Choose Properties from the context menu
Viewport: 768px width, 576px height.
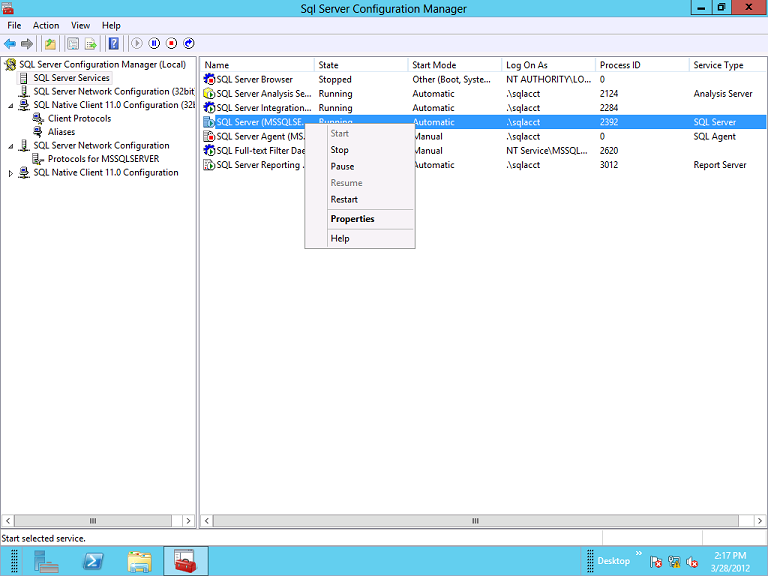pos(360,219)
